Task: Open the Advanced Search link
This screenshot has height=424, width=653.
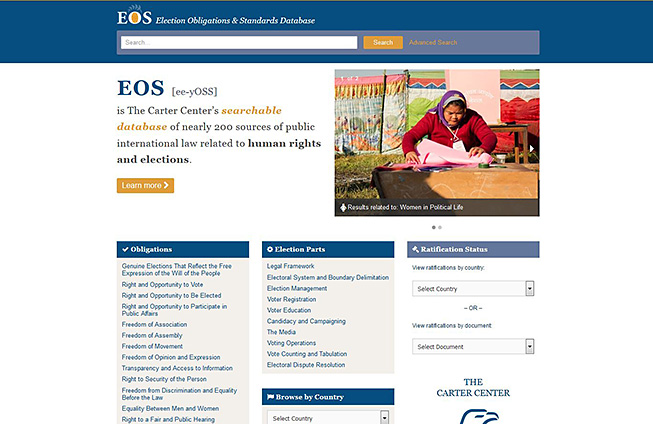Action: point(433,42)
